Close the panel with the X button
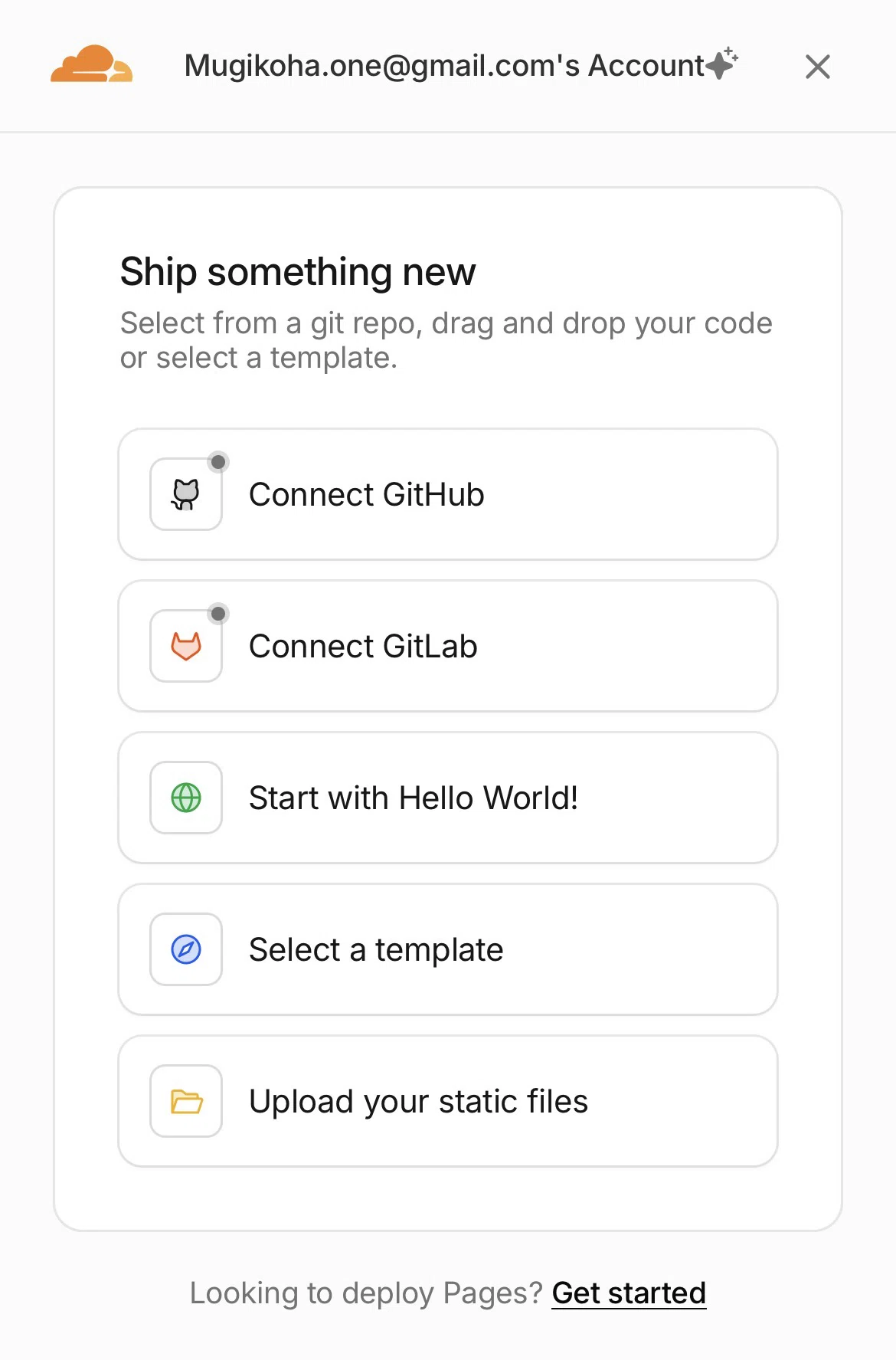This screenshot has width=896, height=1360. click(x=818, y=67)
